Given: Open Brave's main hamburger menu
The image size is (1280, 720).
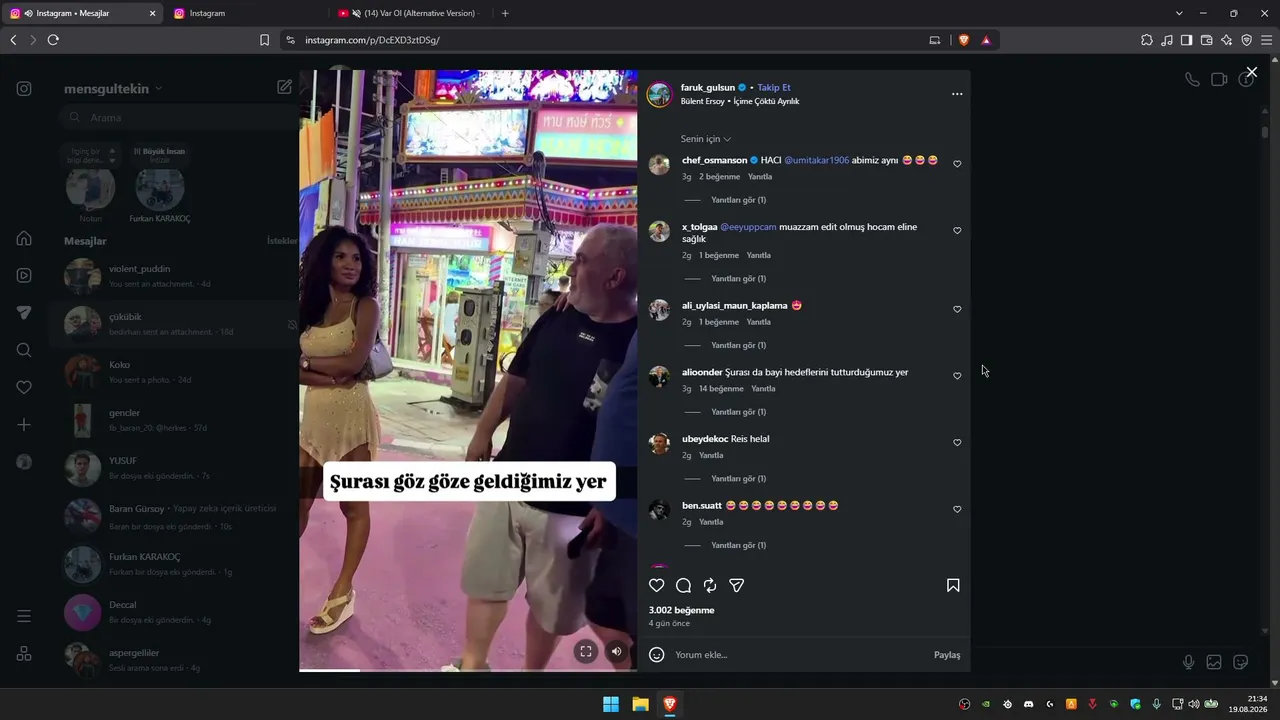Looking at the screenshot, I should click(1267, 40).
